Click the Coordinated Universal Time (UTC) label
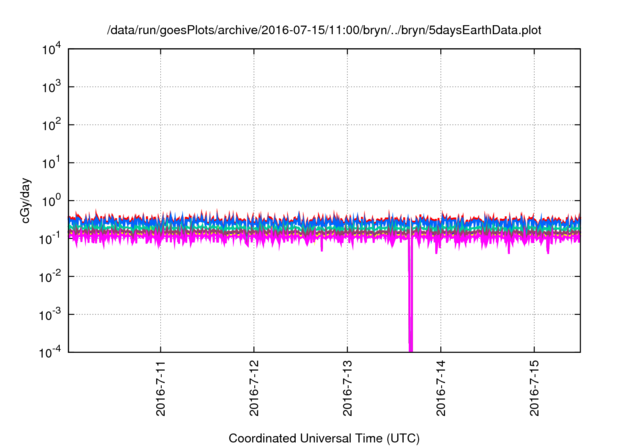This screenshot has height=448, width=640. [x=324, y=438]
